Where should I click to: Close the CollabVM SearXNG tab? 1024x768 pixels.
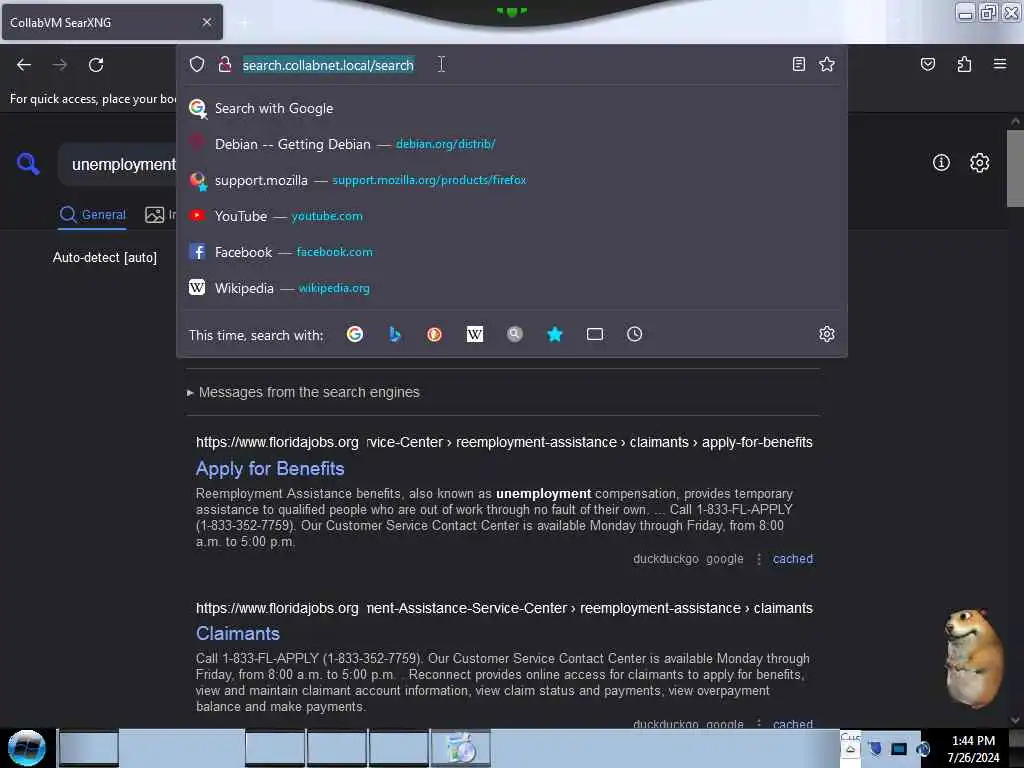pyautogui.click(x=207, y=22)
